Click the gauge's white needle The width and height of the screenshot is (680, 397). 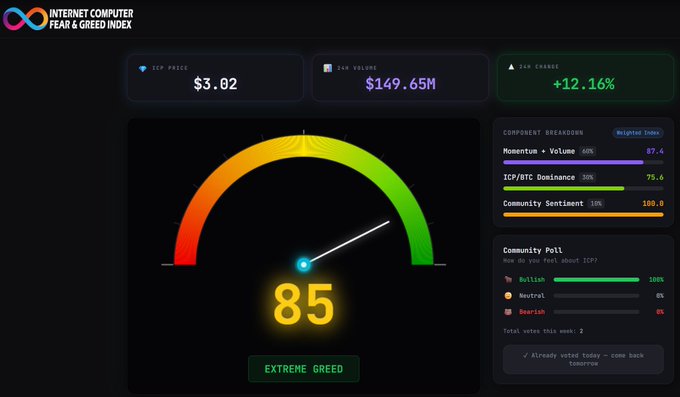[x=350, y=242]
